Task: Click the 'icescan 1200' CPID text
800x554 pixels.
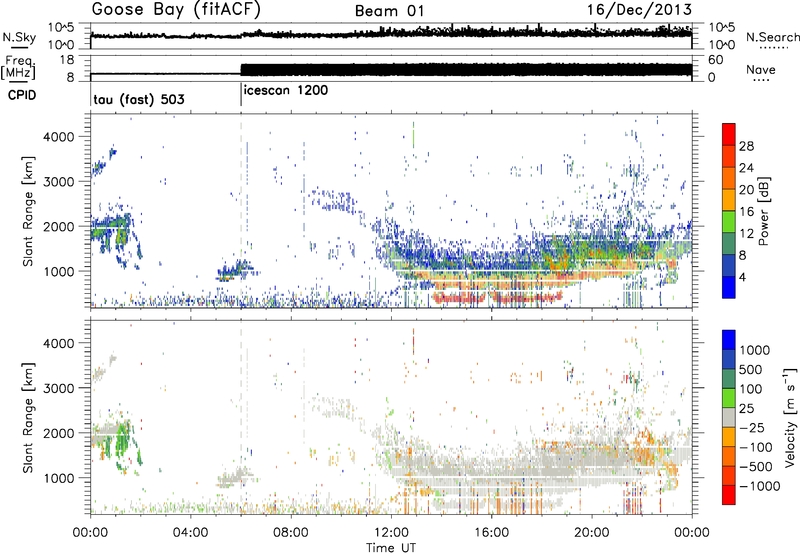Action: tap(286, 91)
